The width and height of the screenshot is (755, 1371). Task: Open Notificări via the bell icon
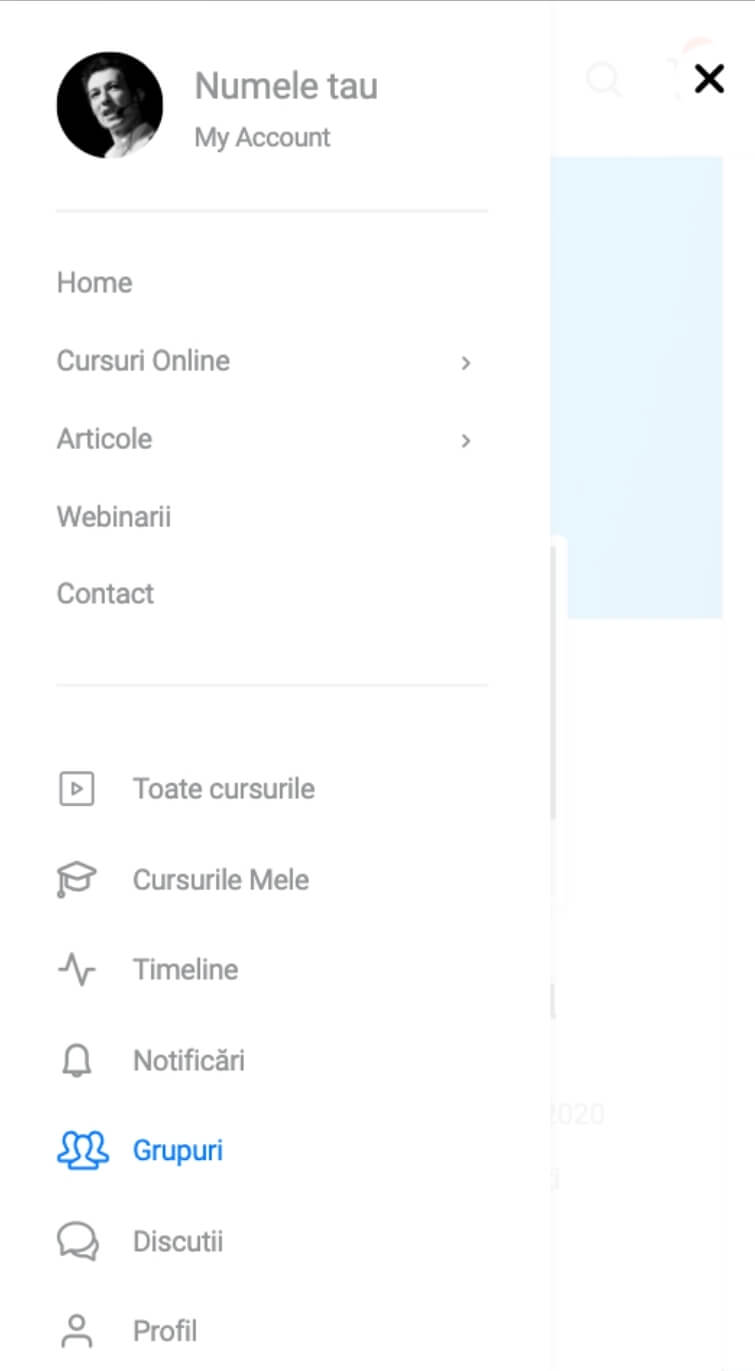(77, 1060)
